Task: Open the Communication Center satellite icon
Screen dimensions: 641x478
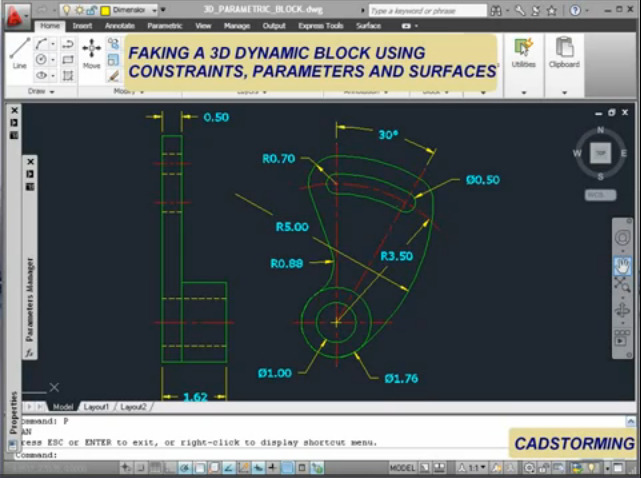Action: (536, 11)
